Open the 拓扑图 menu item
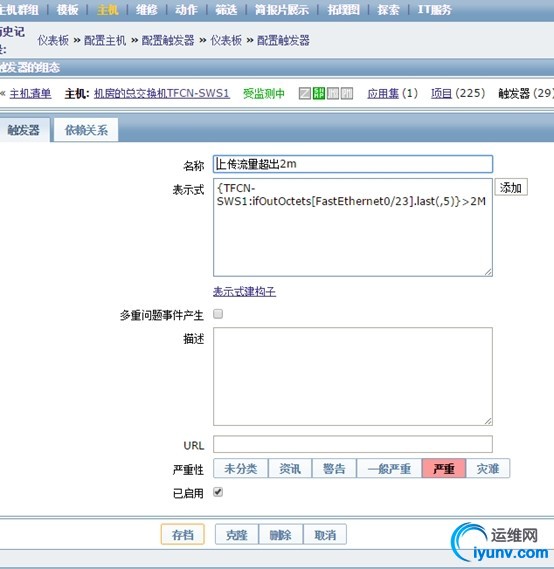Viewport: 554px width, 569px height. (x=344, y=10)
